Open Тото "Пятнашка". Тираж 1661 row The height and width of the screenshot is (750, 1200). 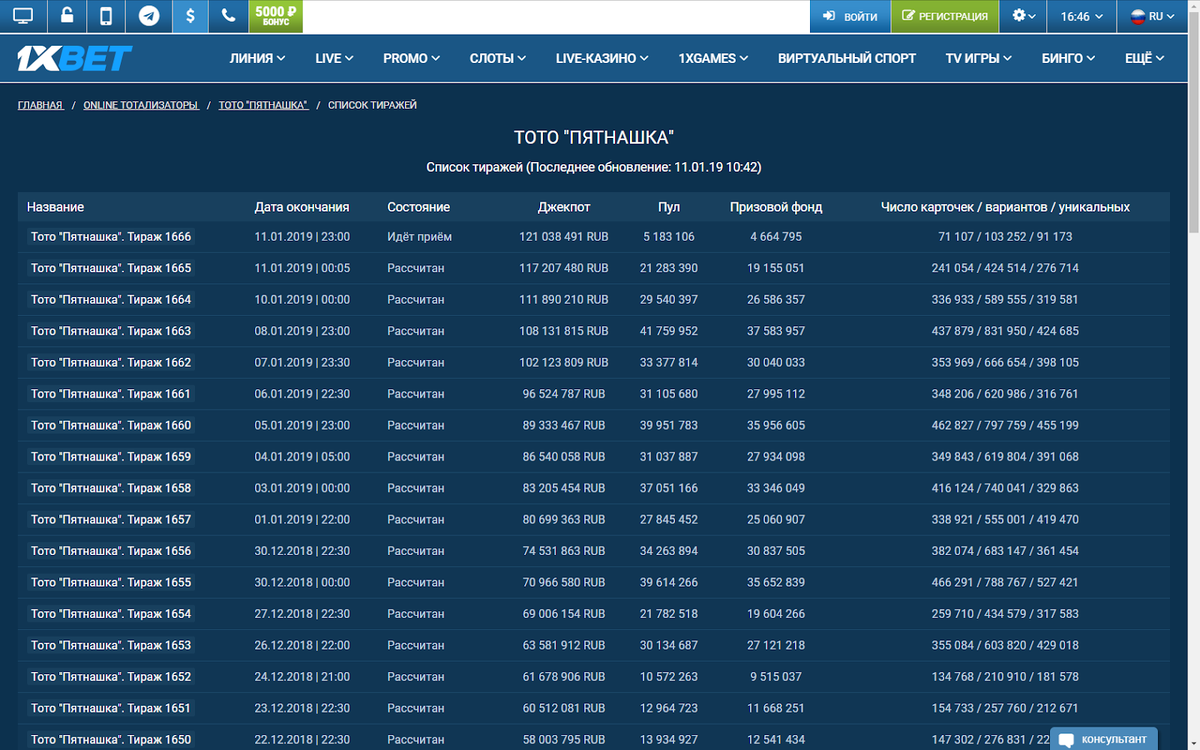pyautogui.click(x=593, y=394)
